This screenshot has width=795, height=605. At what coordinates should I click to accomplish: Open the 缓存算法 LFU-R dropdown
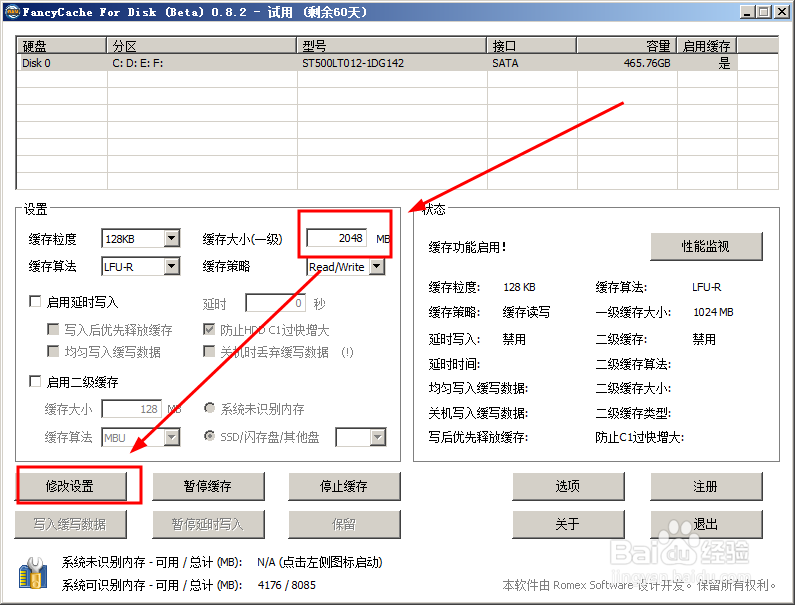coord(172,266)
